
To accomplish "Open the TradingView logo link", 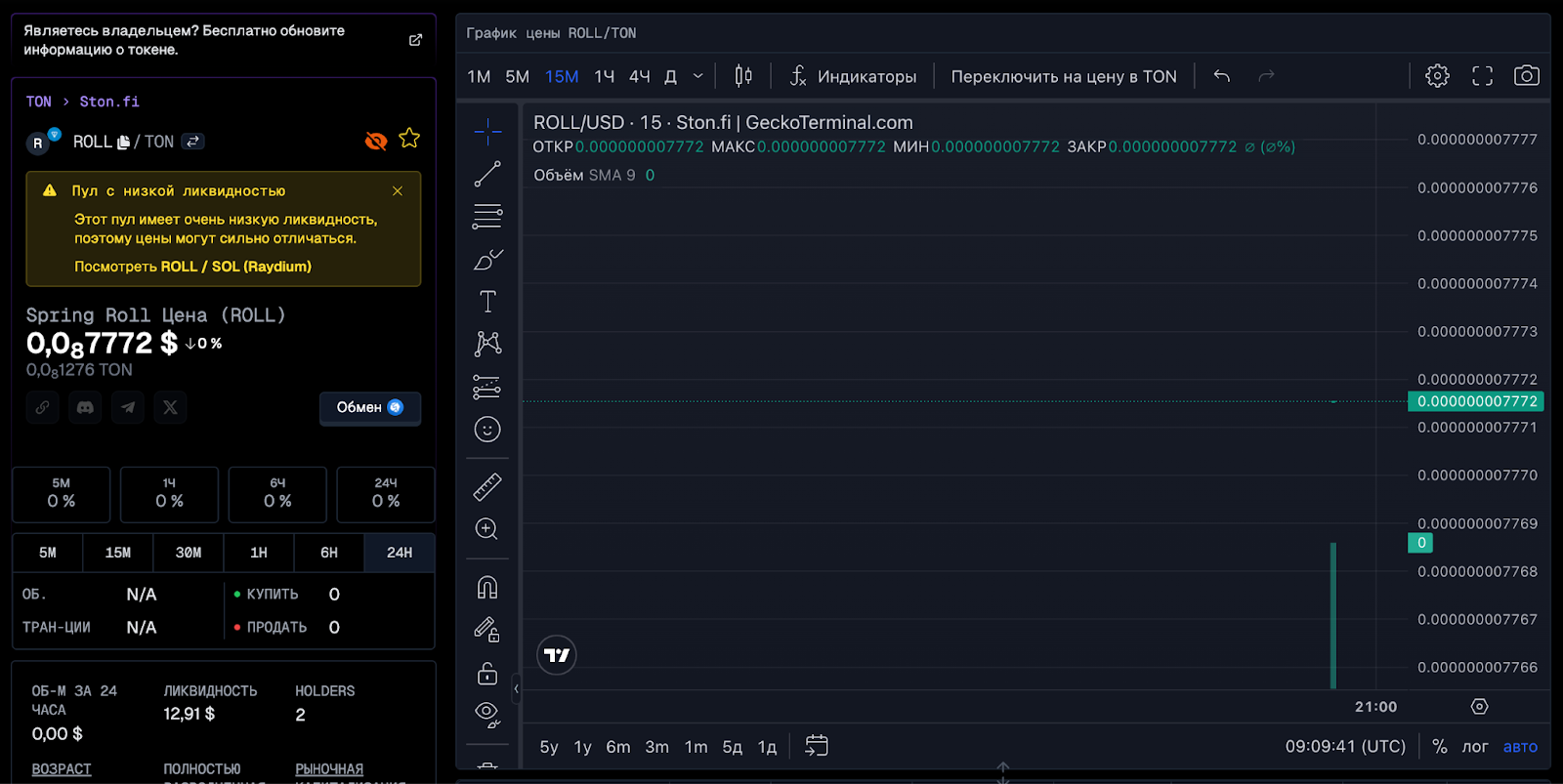I will 557,655.
